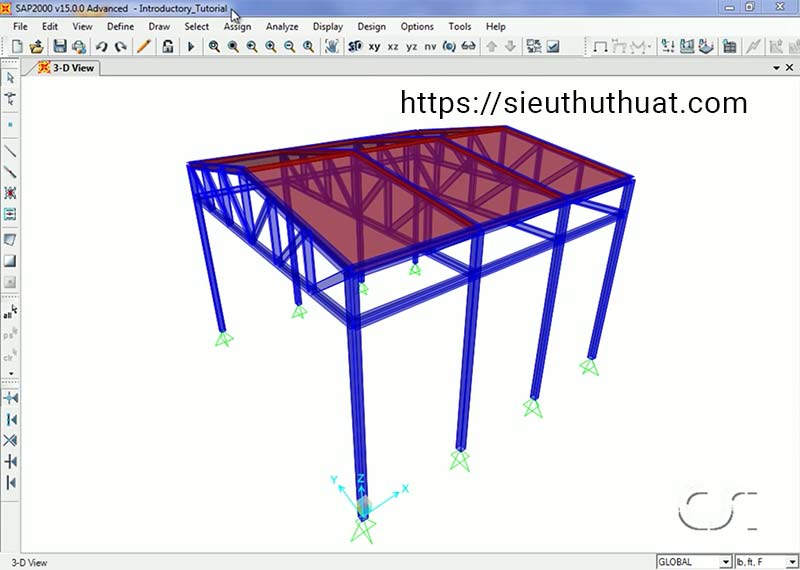Toggle the Perspective glasses icon
The image size is (800, 570).
(468, 47)
